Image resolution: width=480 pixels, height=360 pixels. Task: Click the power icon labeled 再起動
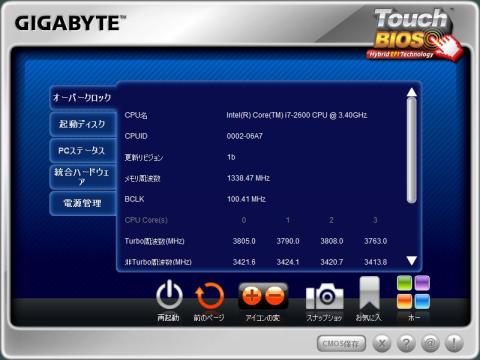169,295
